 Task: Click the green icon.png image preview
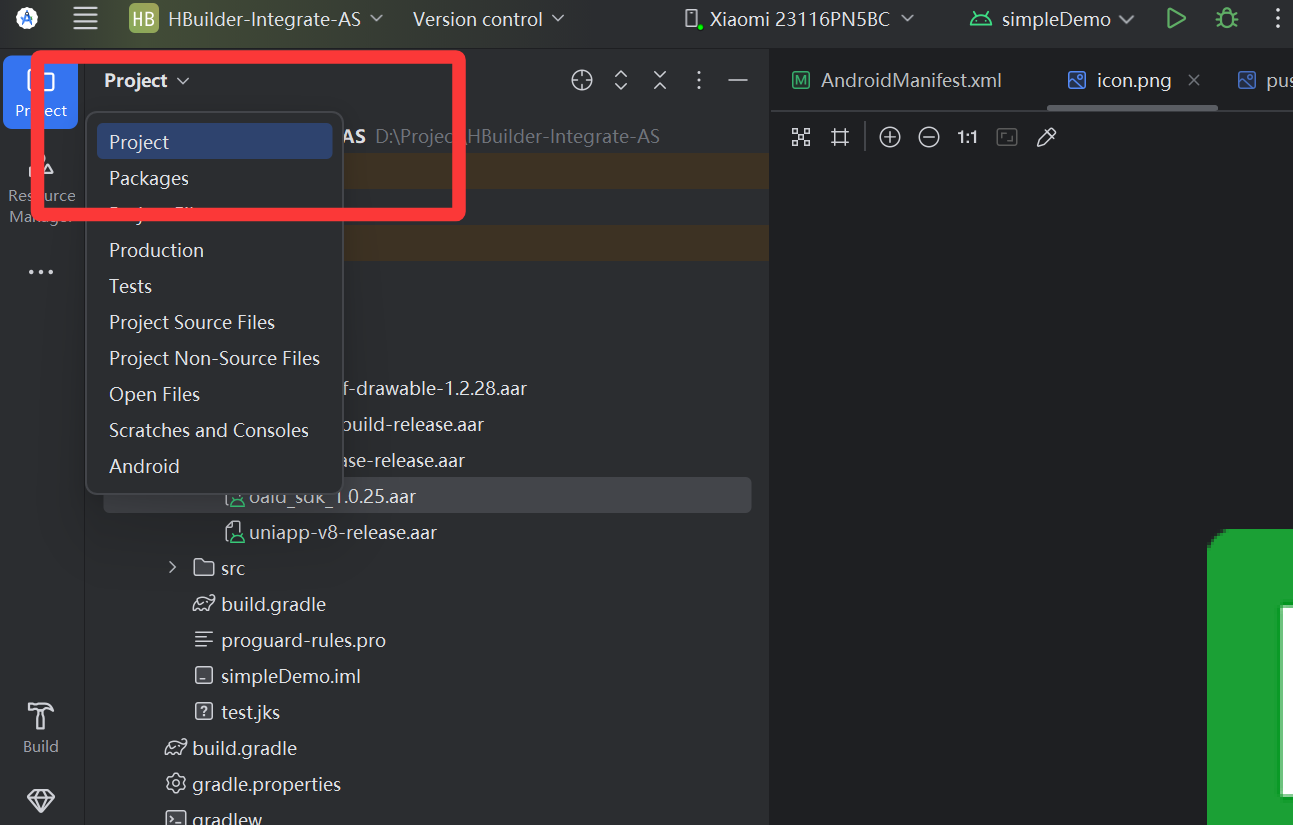(1250, 676)
